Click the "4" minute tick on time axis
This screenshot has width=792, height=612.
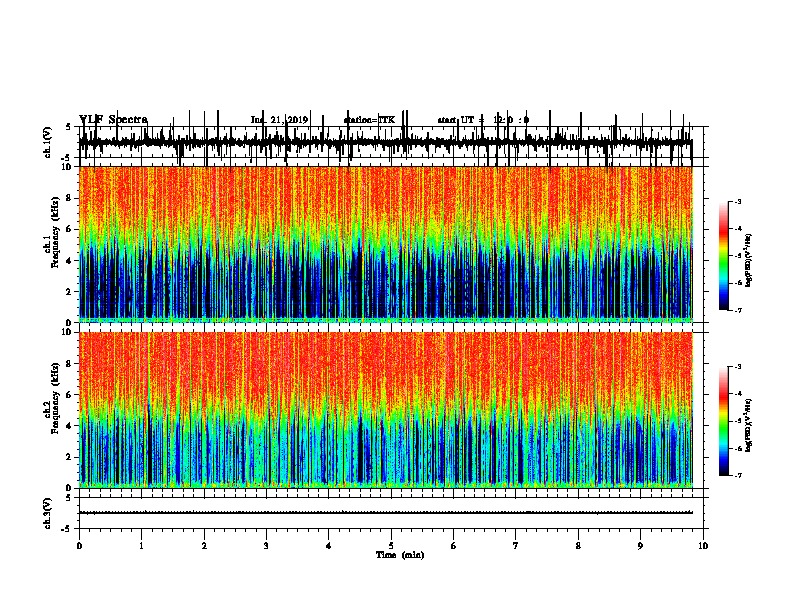[329, 546]
